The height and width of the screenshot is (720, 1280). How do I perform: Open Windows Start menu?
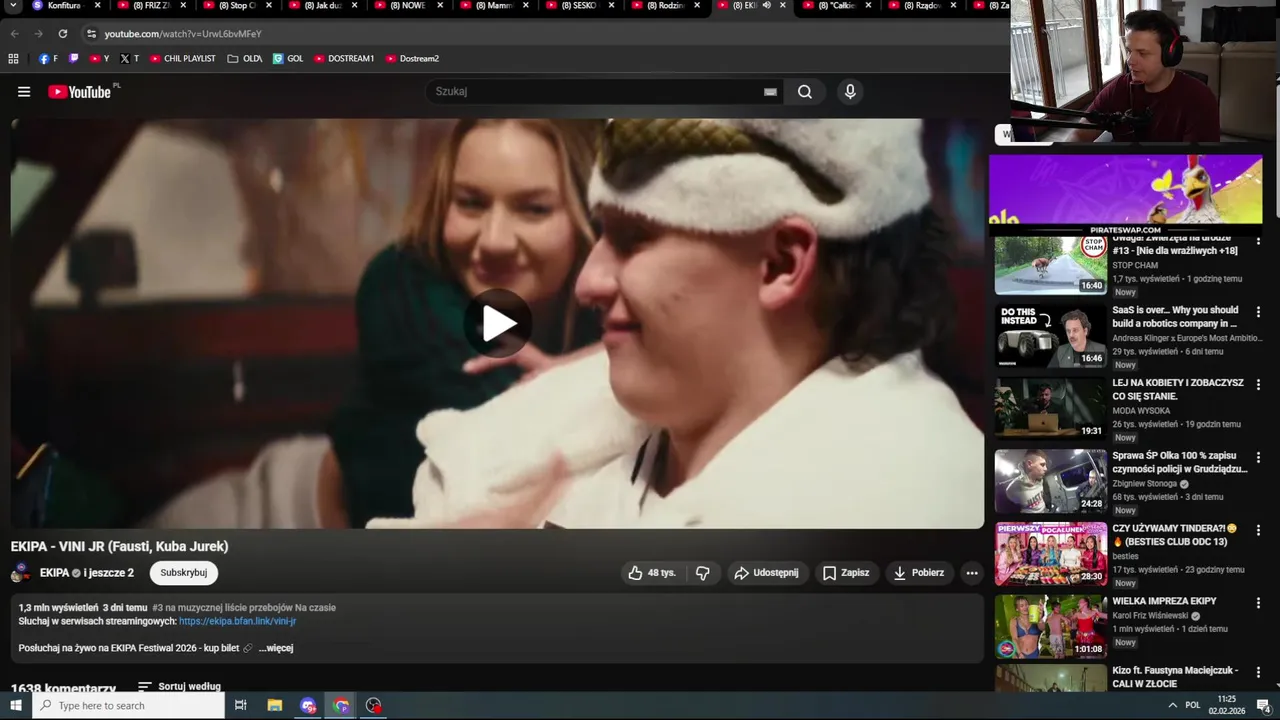pyautogui.click(x=15, y=706)
